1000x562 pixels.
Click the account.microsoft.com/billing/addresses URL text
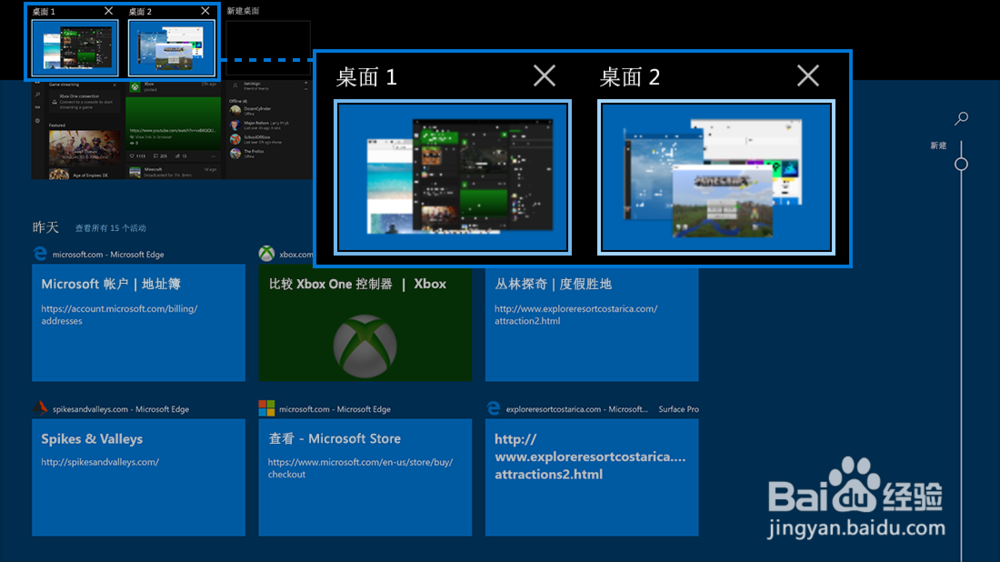(x=119, y=314)
